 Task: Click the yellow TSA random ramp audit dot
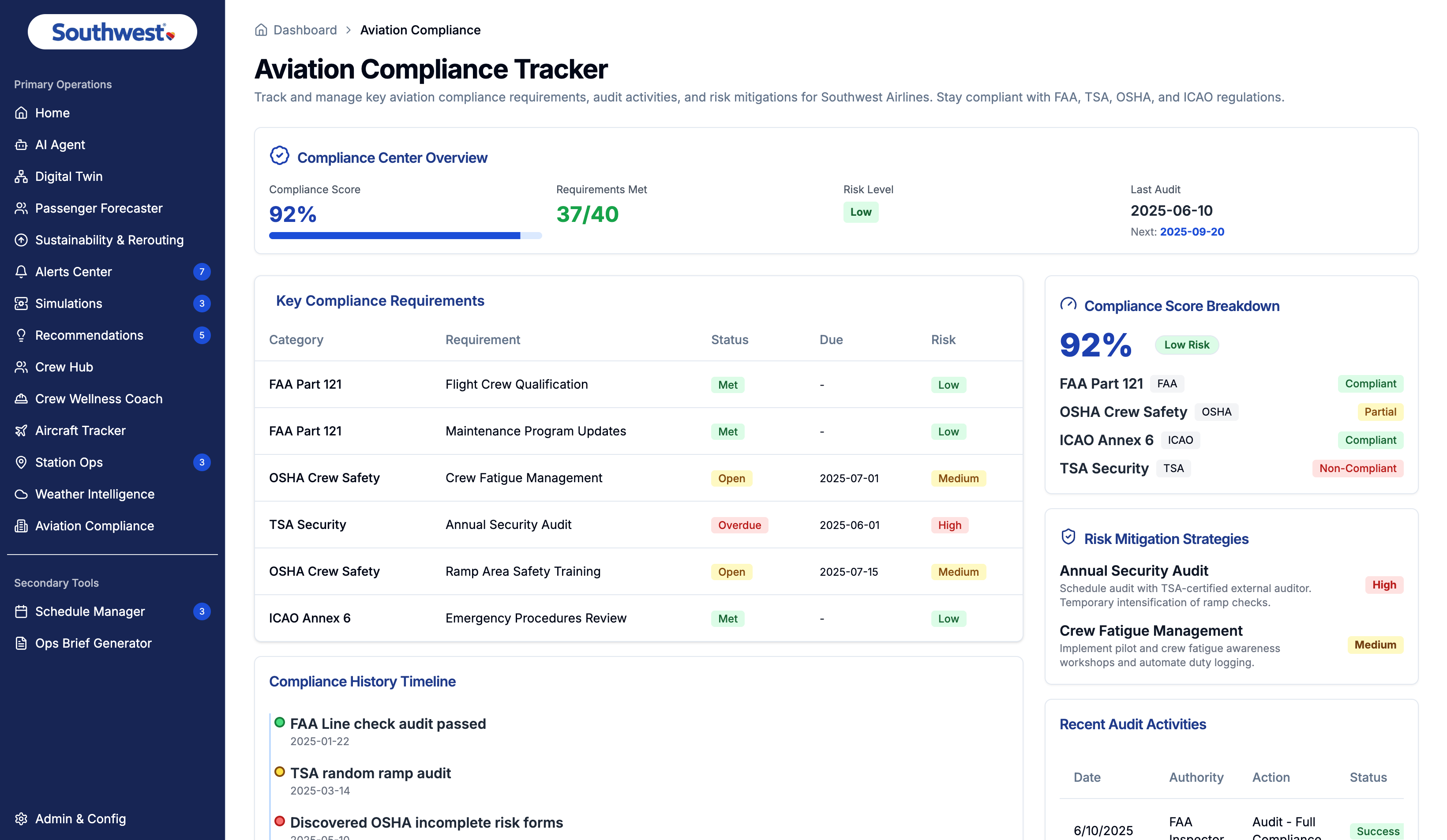click(280, 772)
